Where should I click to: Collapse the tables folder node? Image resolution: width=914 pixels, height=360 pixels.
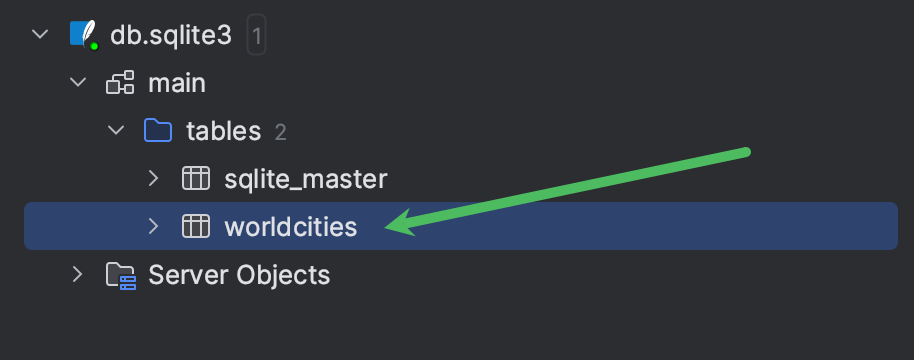(116, 130)
